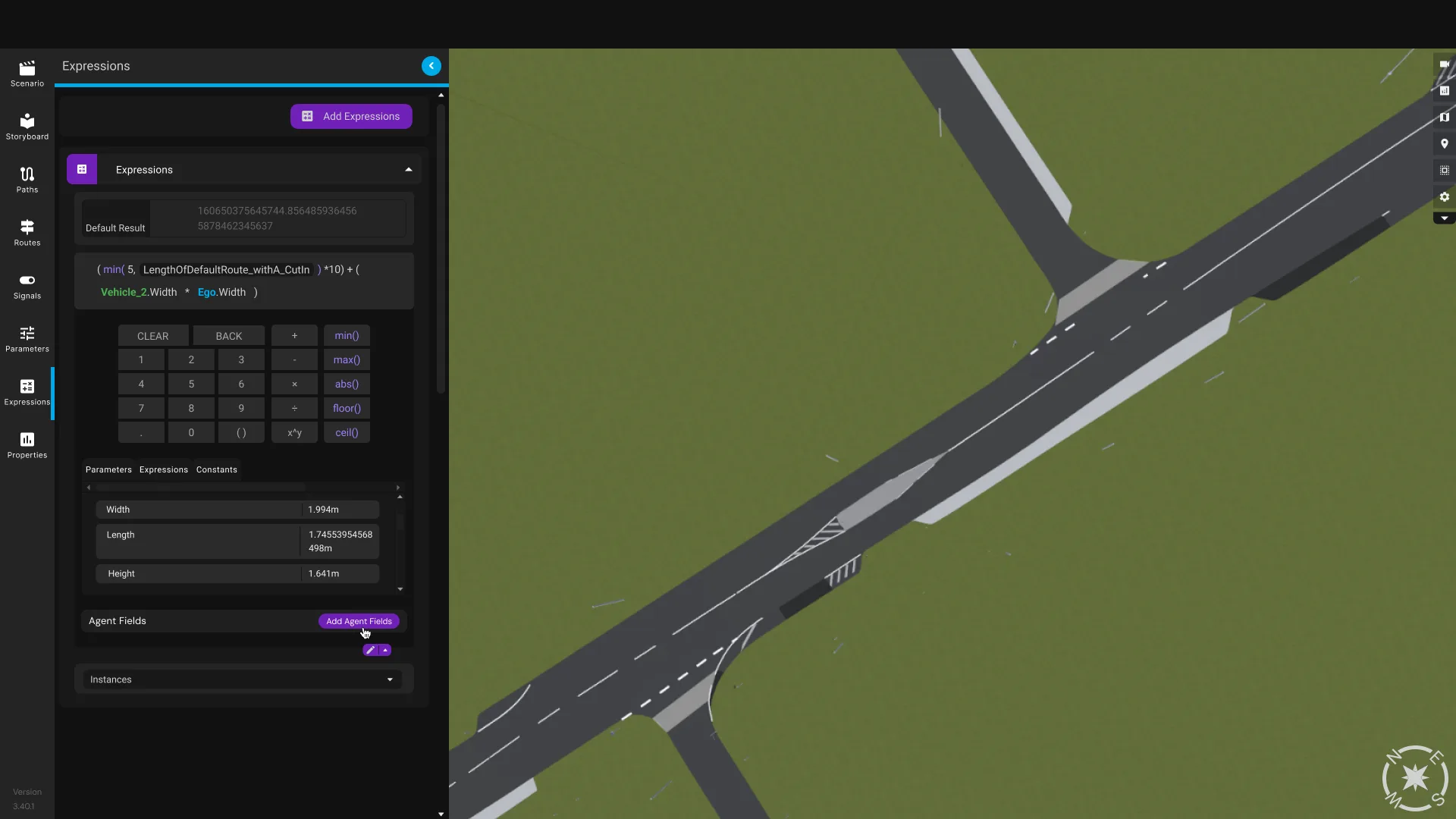Click the location pin icon in viewport toolbar

(x=1444, y=144)
